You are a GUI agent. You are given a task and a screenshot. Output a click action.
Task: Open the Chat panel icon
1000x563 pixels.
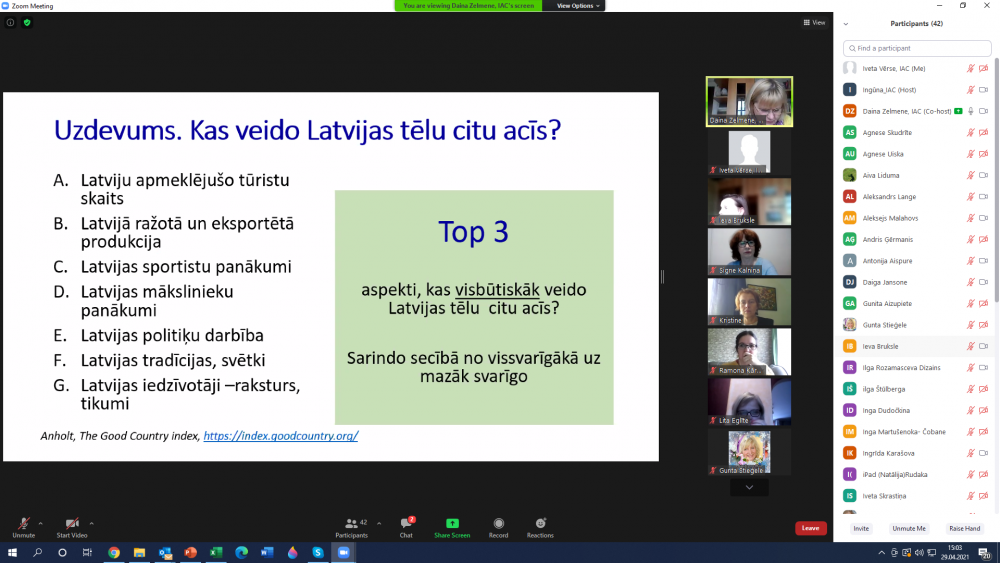point(406,524)
